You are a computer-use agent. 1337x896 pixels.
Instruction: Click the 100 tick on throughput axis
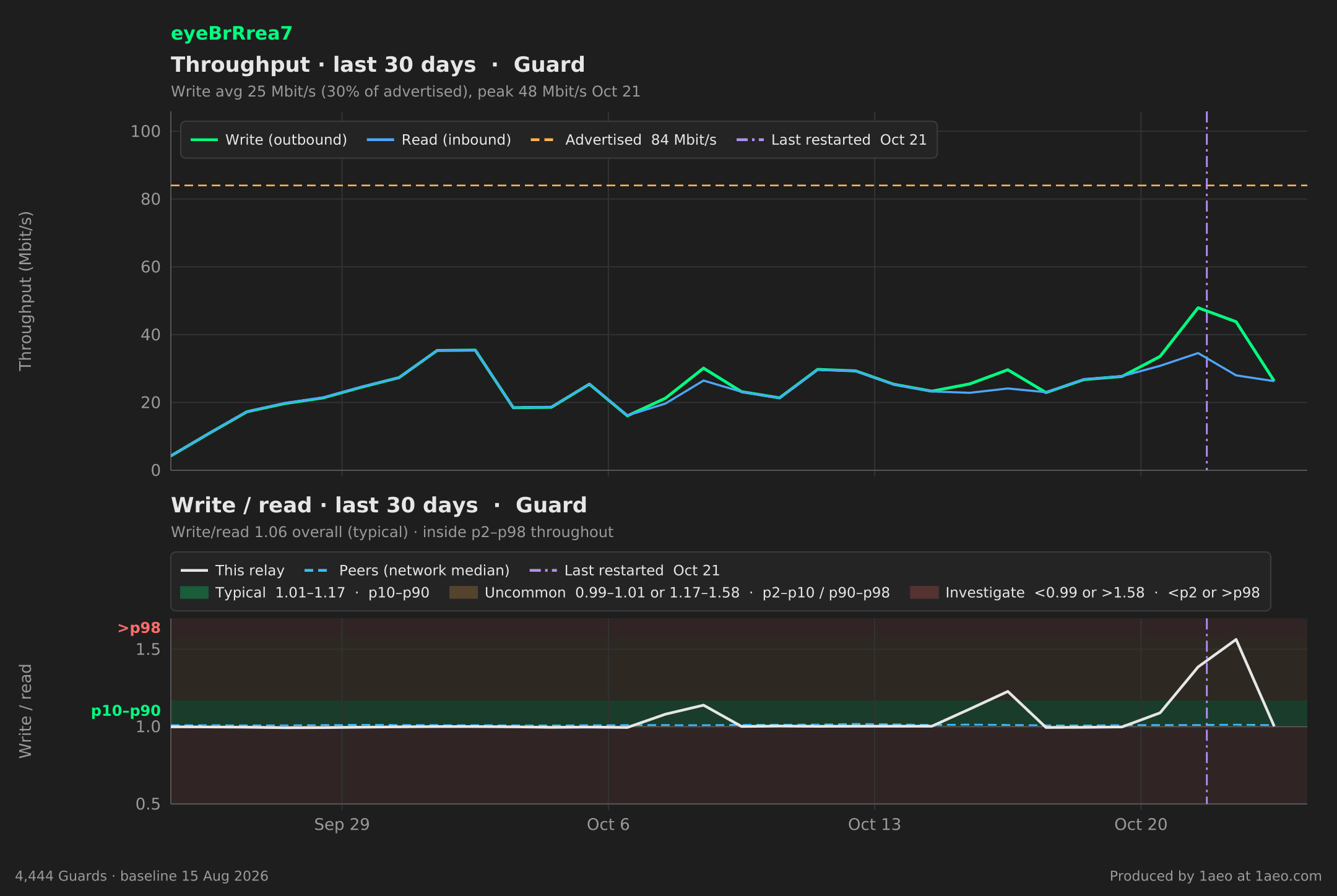(x=145, y=131)
